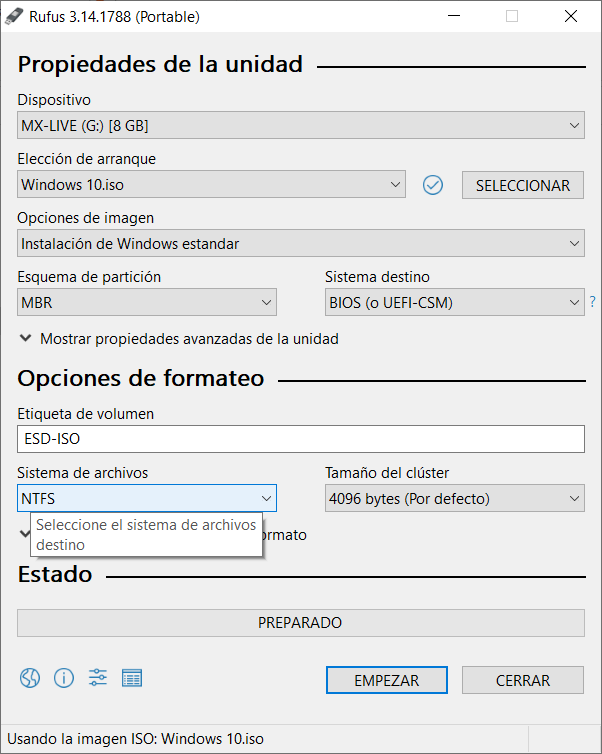Close the Rufus window
602x754 pixels.
tap(571, 16)
